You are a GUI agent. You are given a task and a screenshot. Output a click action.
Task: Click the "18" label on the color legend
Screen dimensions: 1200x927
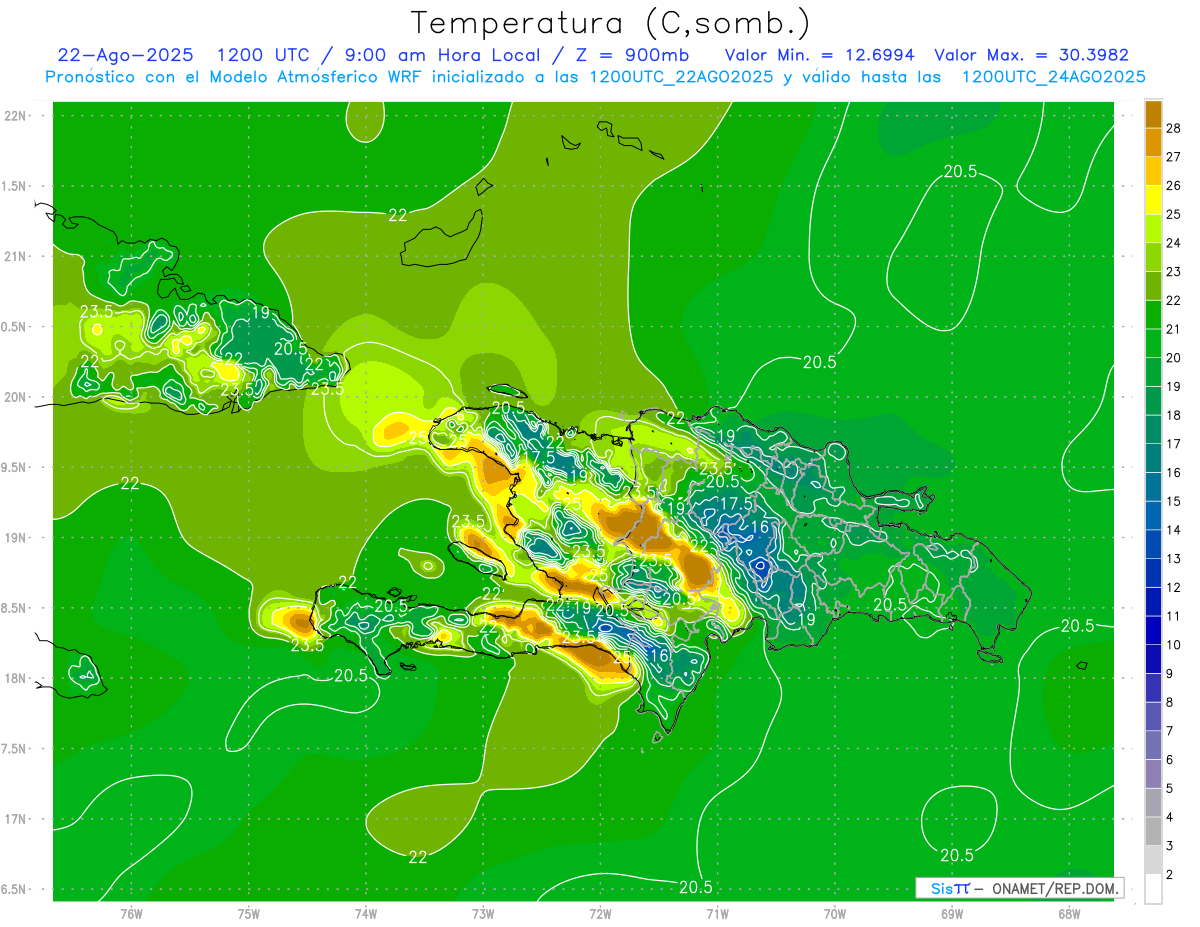1174,415
